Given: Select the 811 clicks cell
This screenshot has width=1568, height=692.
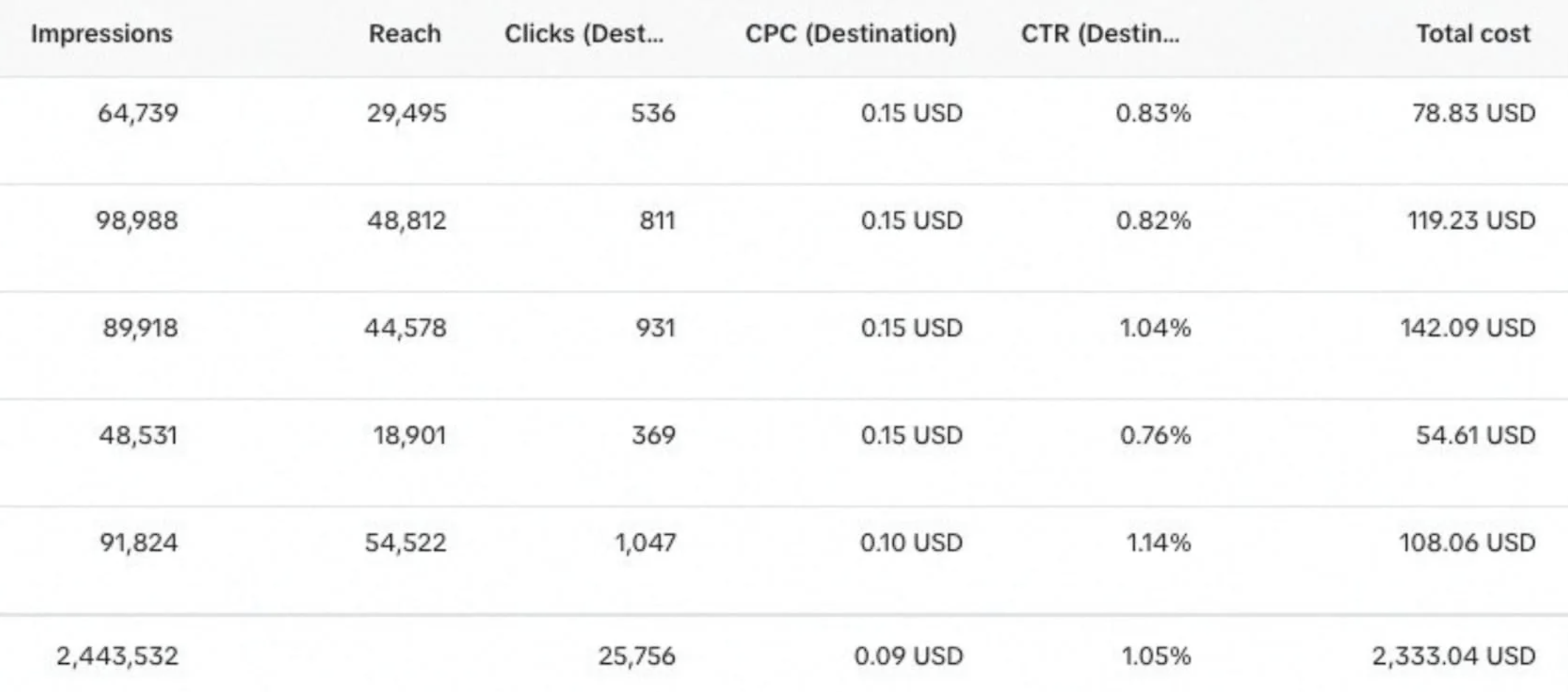Looking at the screenshot, I should 657,221.
